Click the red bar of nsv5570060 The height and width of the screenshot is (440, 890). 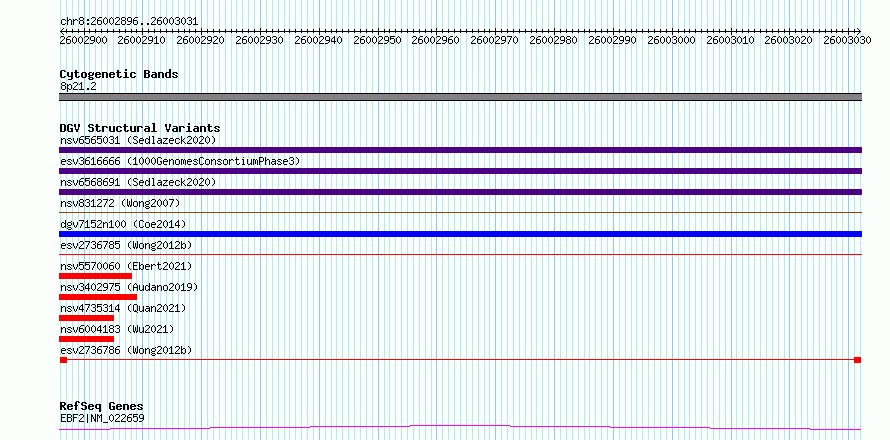pos(95,276)
